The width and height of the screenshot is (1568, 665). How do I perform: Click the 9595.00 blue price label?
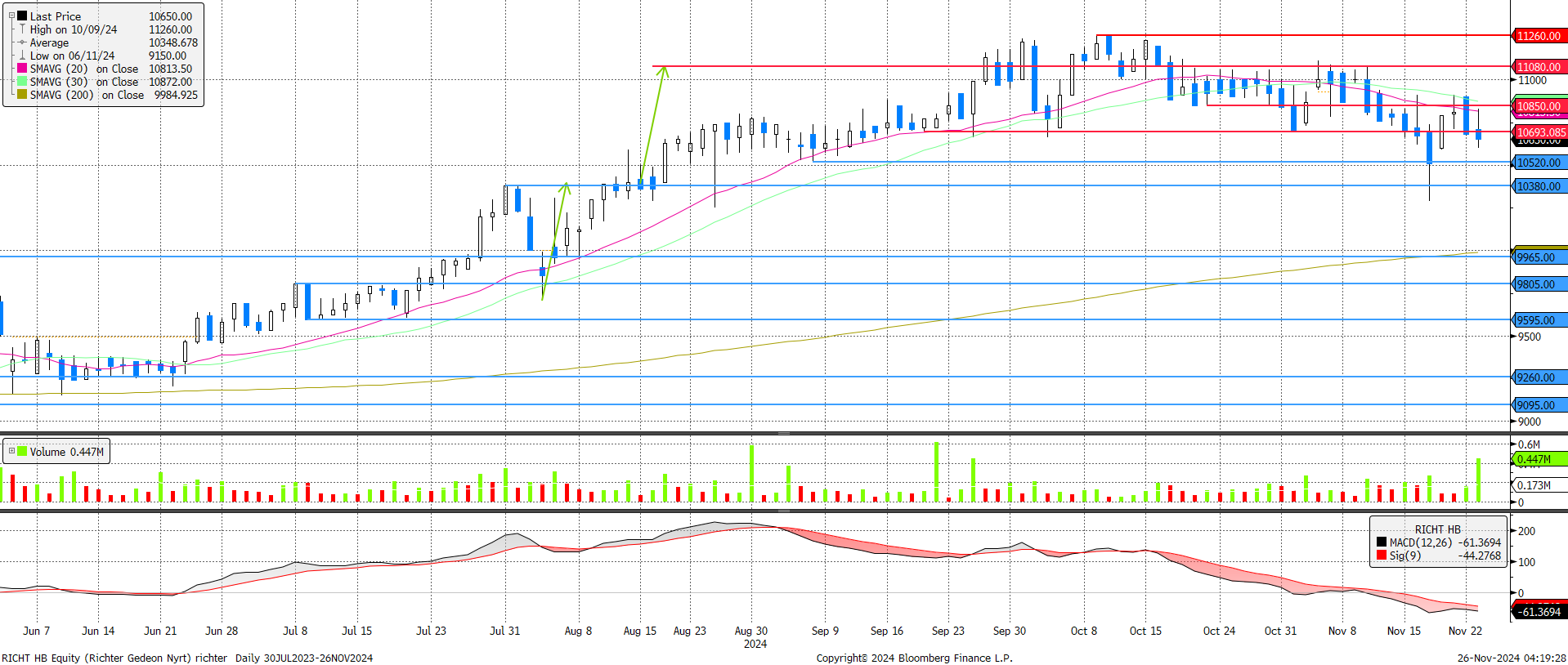[x=1539, y=320]
